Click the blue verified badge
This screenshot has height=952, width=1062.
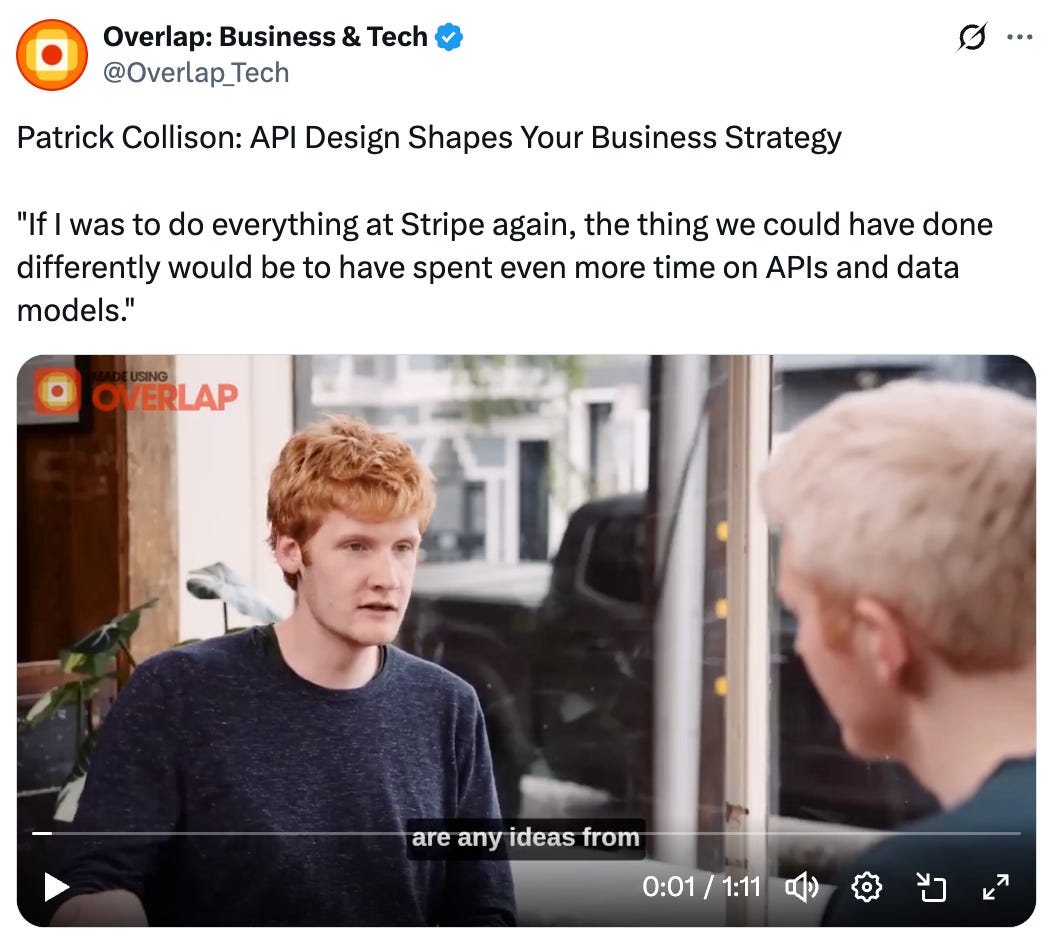tap(448, 37)
